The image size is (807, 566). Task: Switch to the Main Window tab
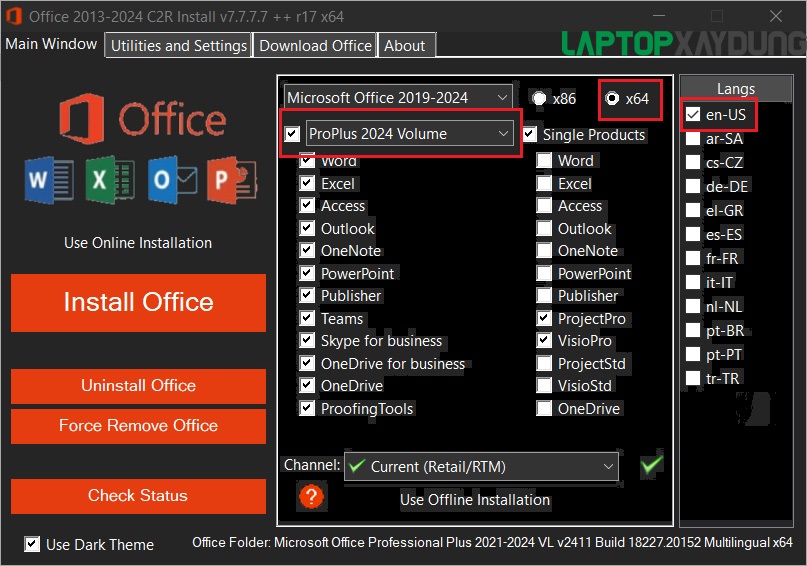[x=51, y=44]
